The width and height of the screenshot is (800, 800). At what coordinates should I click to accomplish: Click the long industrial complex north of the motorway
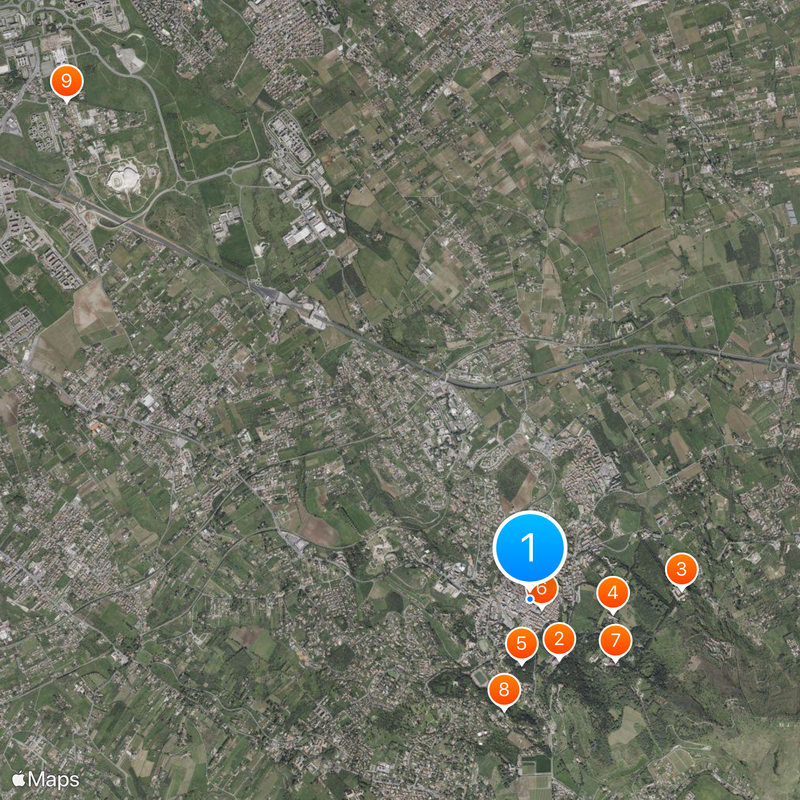289,139
